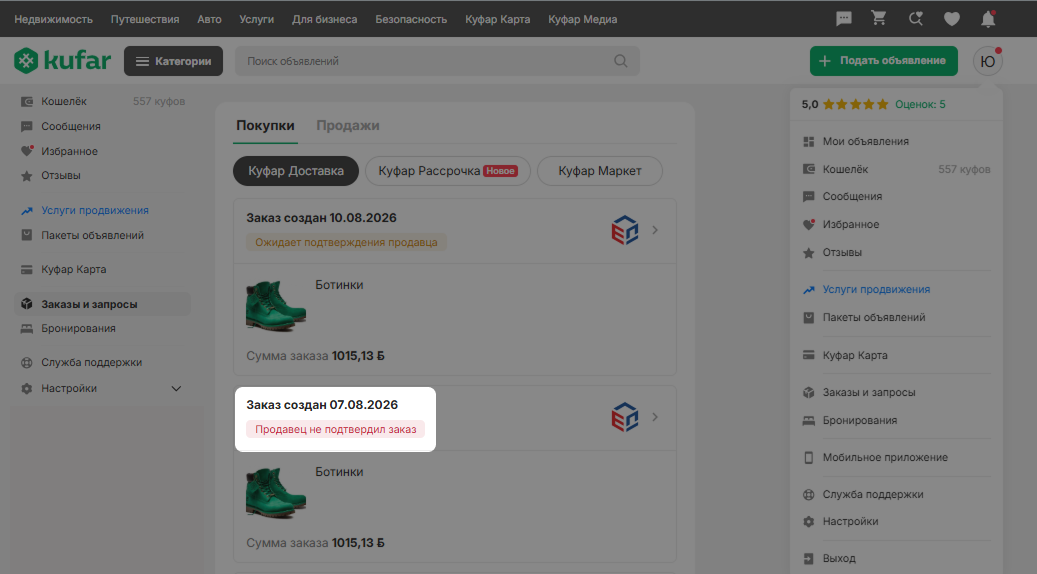Open notifications bell icon
Screen dimensions: 1037x574
pos(988,19)
